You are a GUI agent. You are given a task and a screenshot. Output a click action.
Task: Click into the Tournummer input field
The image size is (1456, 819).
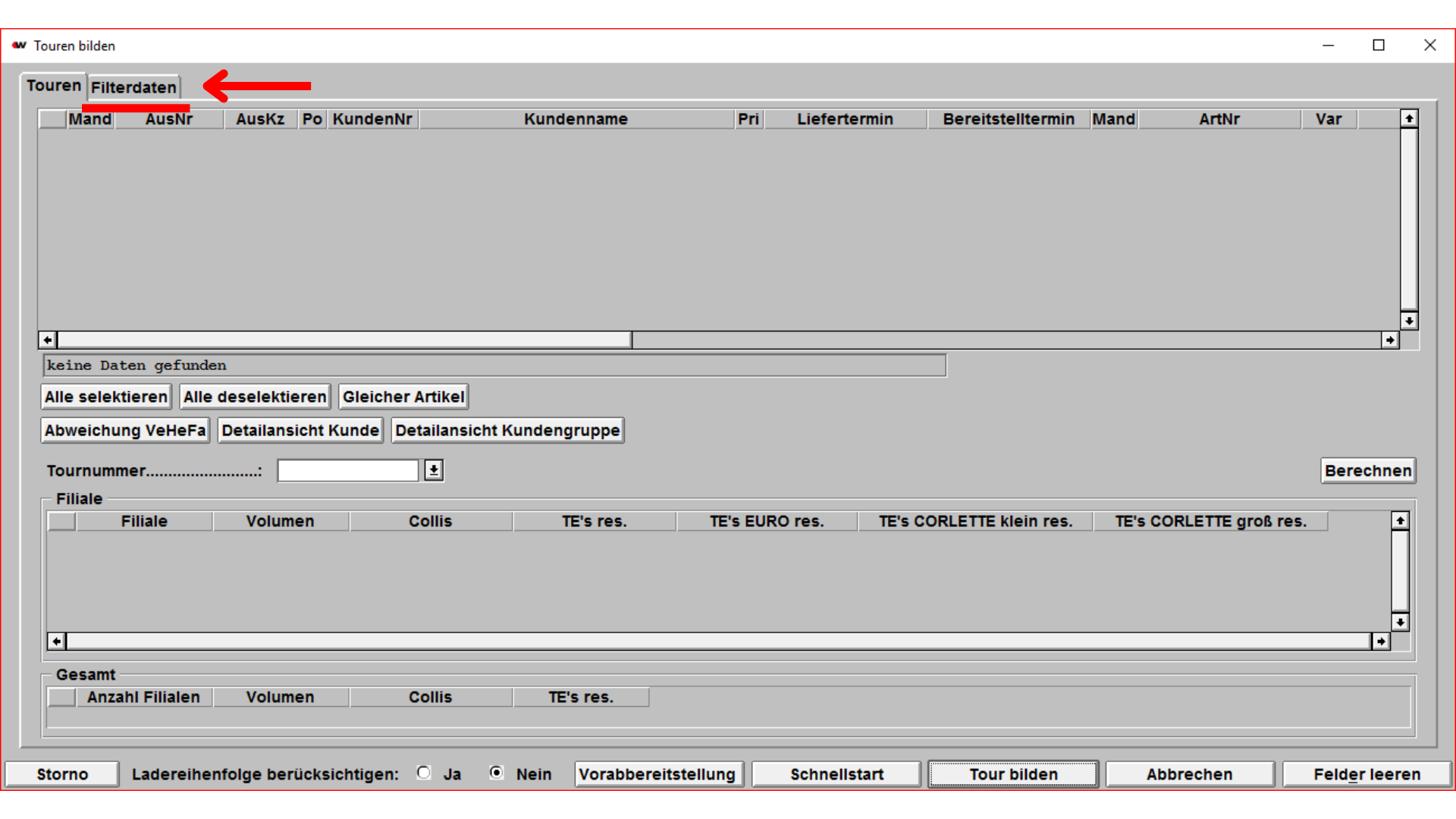(348, 470)
